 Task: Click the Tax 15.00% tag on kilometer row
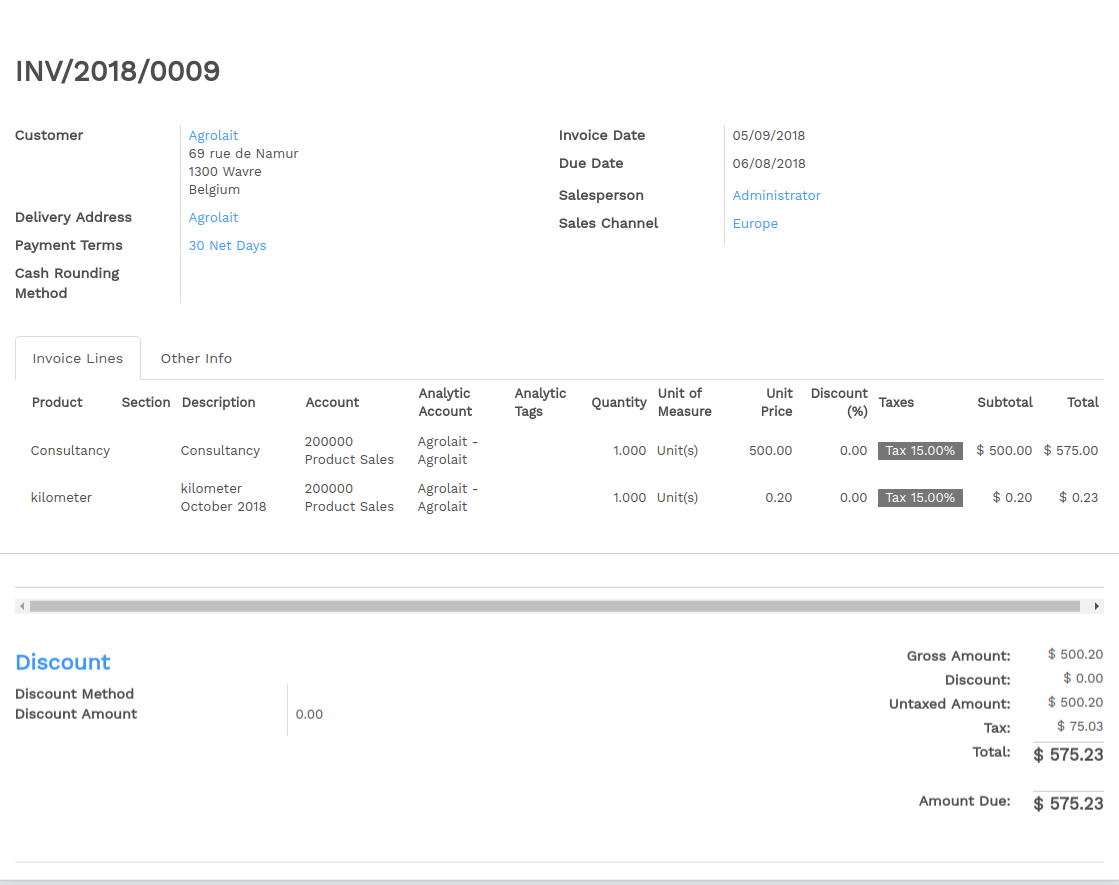920,498
